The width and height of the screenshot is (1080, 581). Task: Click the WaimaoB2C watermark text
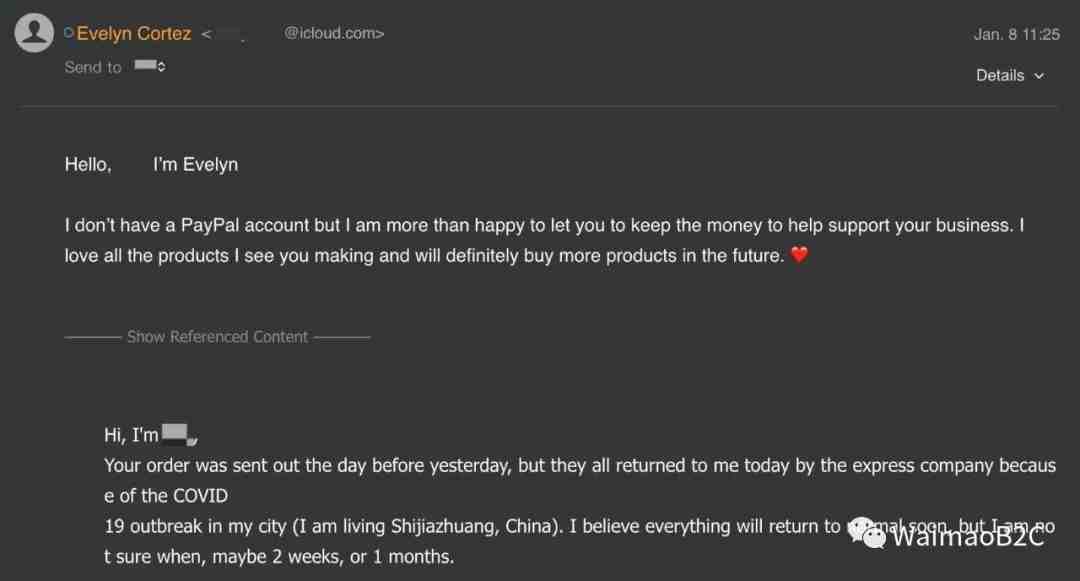tap(967, 536)
